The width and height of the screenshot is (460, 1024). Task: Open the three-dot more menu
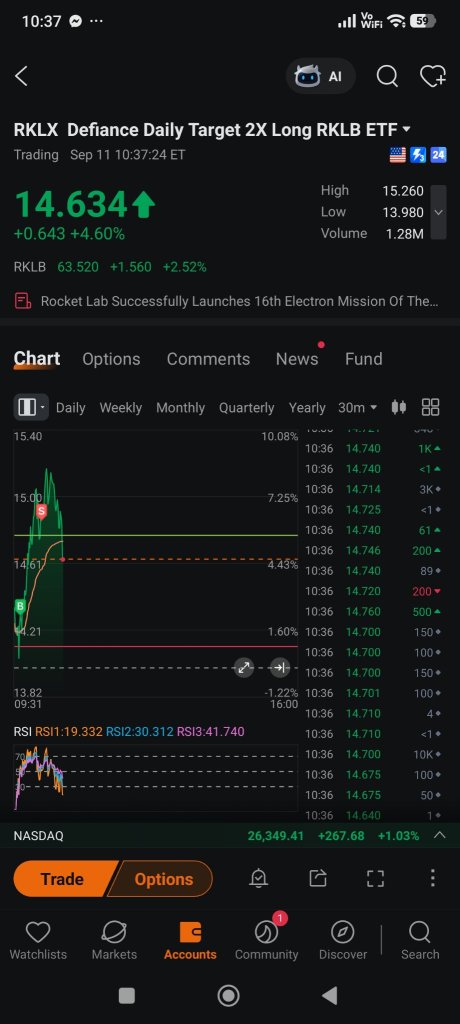click(x=432, y=878)
